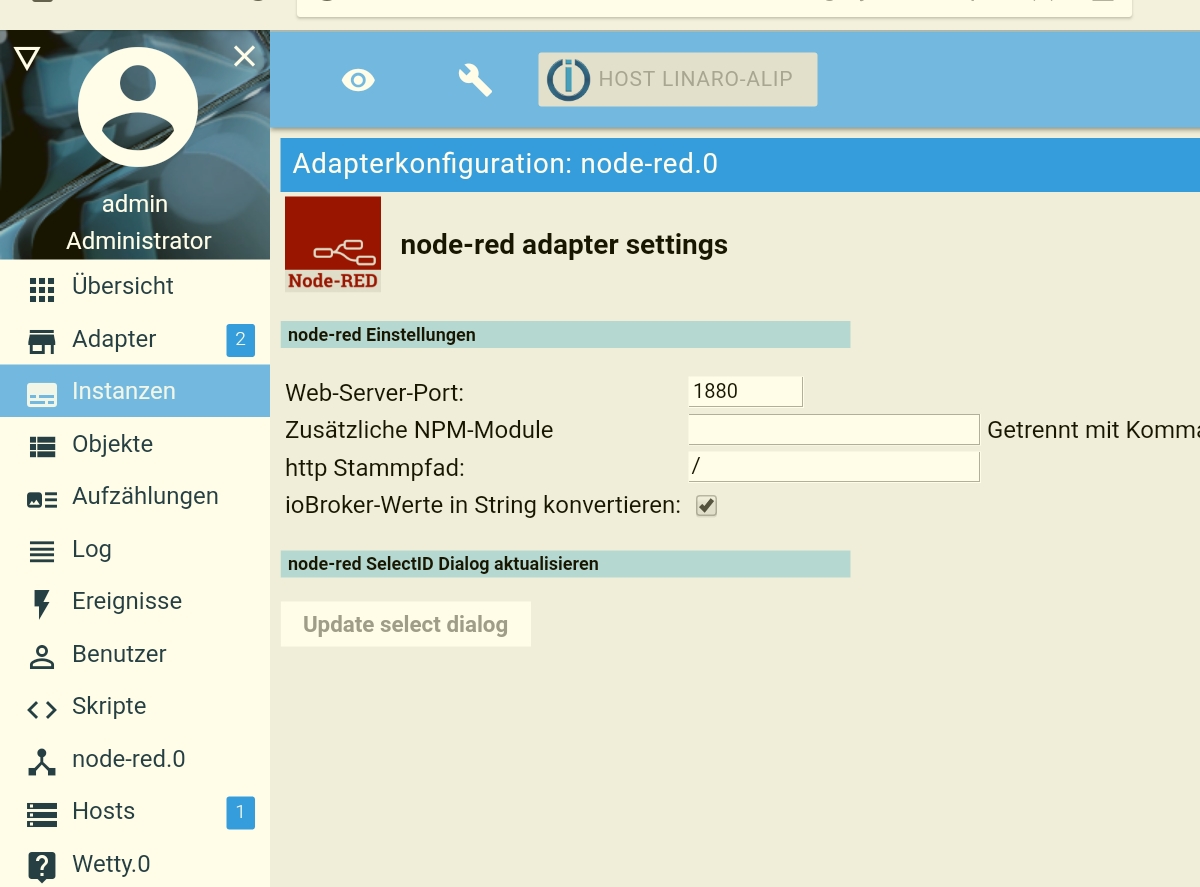The image size is (1200, 887).
Task: Click the Web-Server-Port input field
Action: 745,391
